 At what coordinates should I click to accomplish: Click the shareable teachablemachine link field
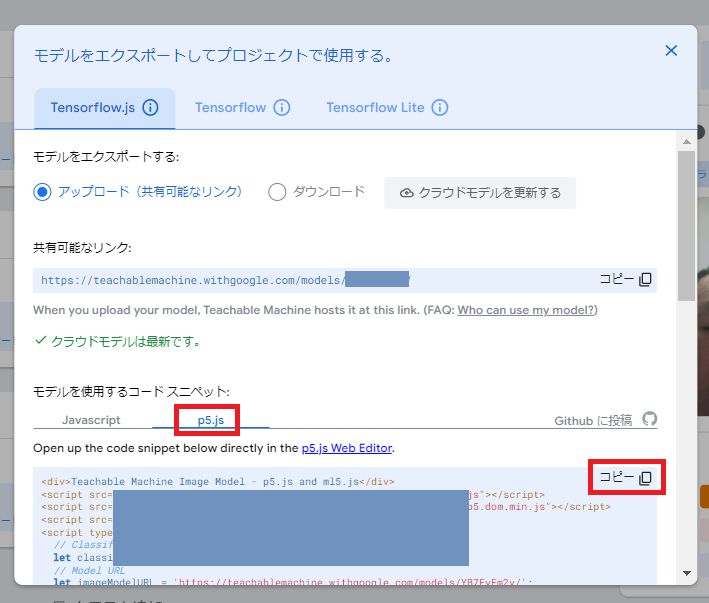tap(345, 280)
